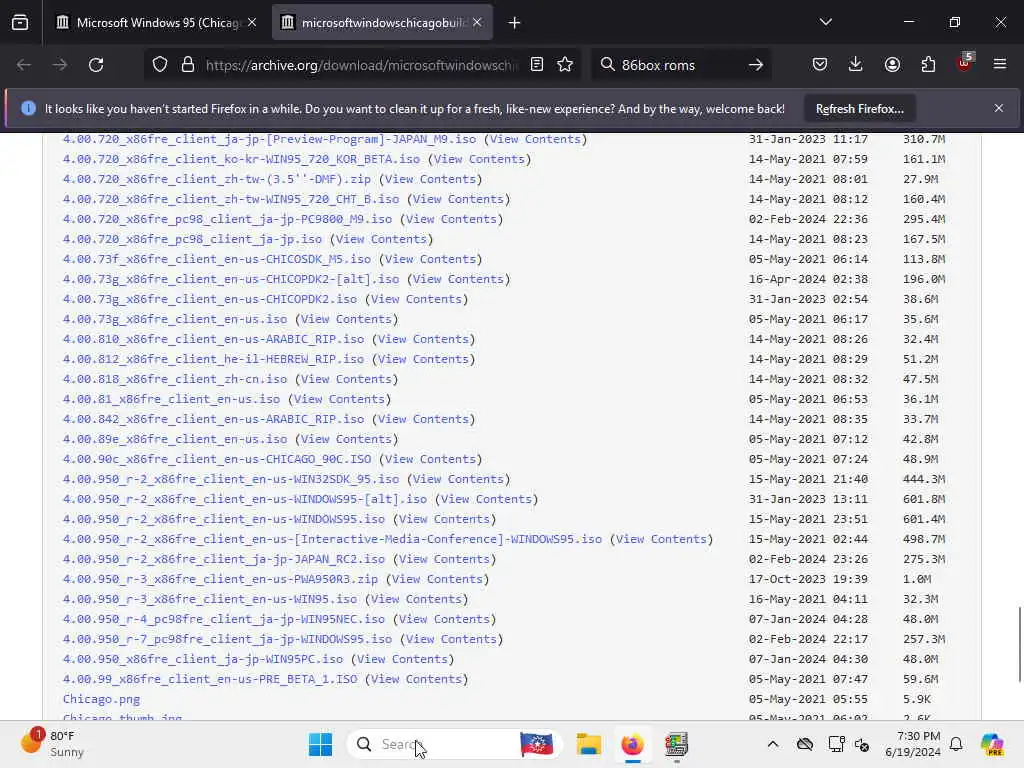This screenshot has height=768, width=1024.
Task: Toggle reader view icon
Action: [x=537, y=64]
